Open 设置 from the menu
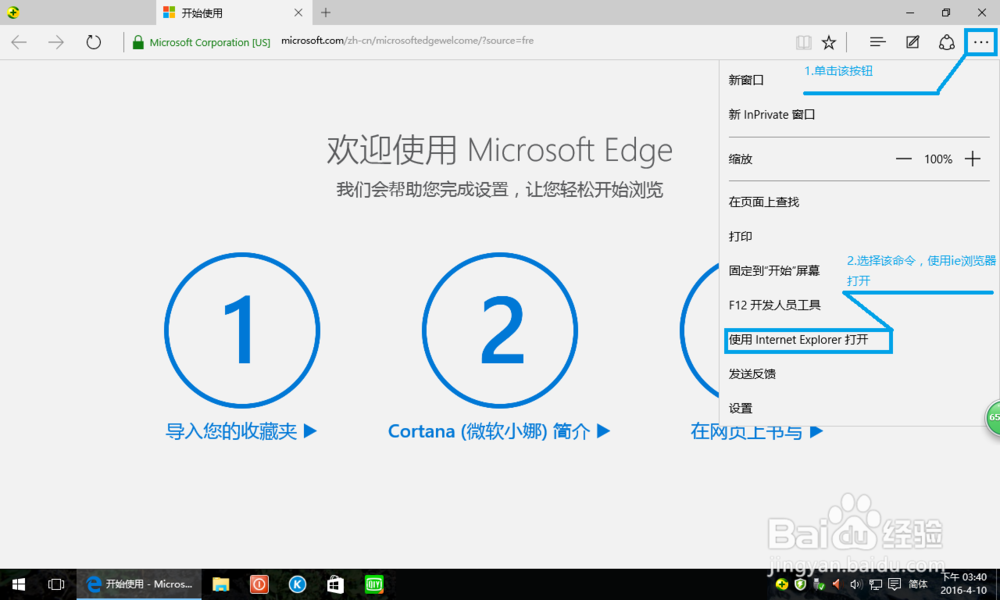The image size is (1000, 600). pos(740,409)
